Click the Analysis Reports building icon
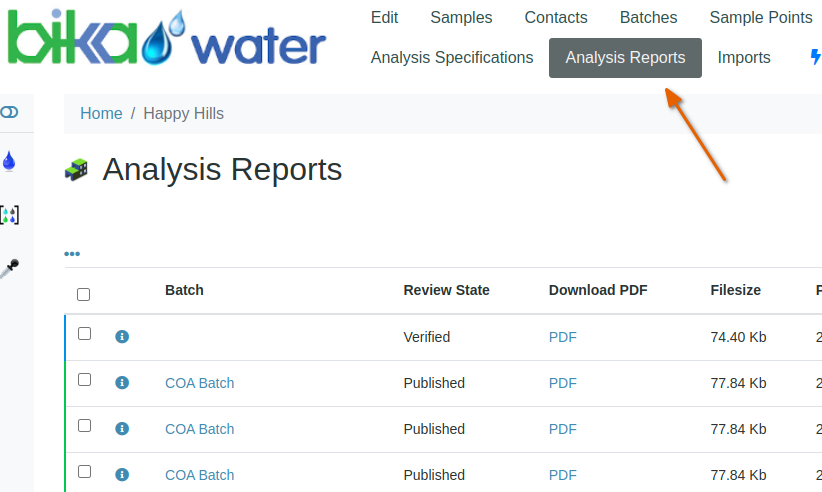Image resolution: width=822 pixels, height=492 pixels. coord(77,170)
